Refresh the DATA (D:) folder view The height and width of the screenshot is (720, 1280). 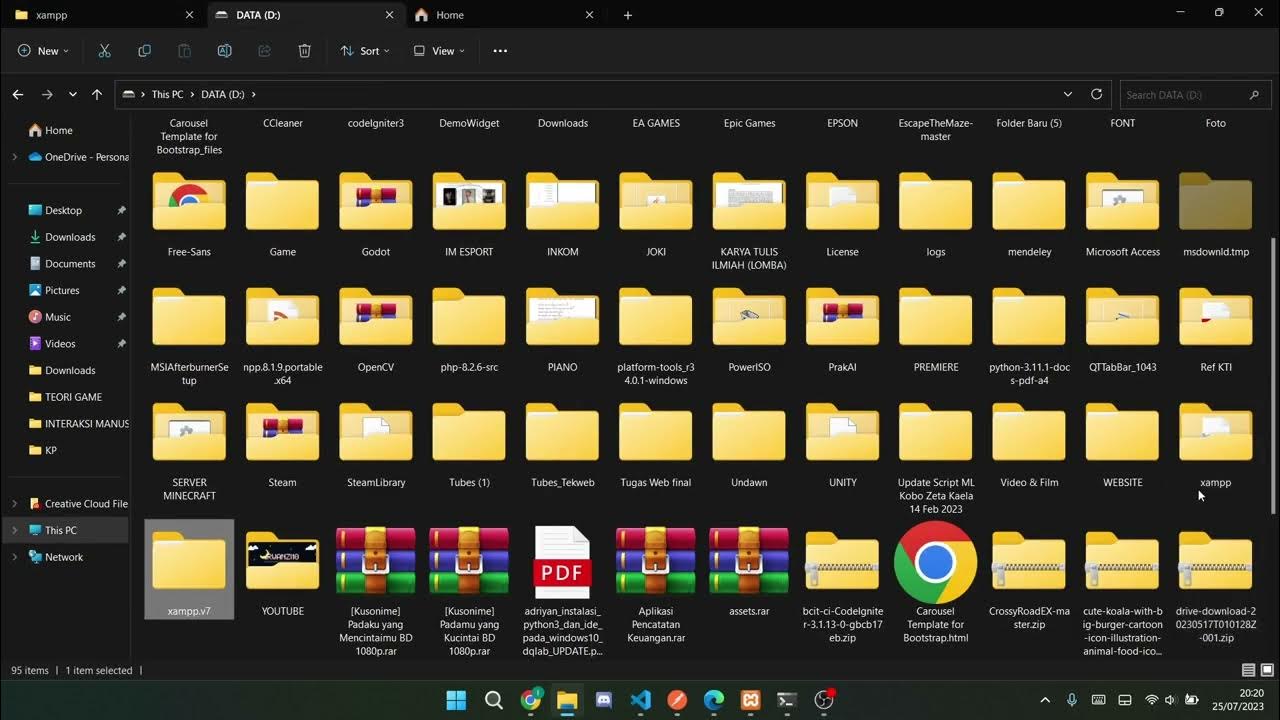pyautogui.click(x=1096, y=94)
